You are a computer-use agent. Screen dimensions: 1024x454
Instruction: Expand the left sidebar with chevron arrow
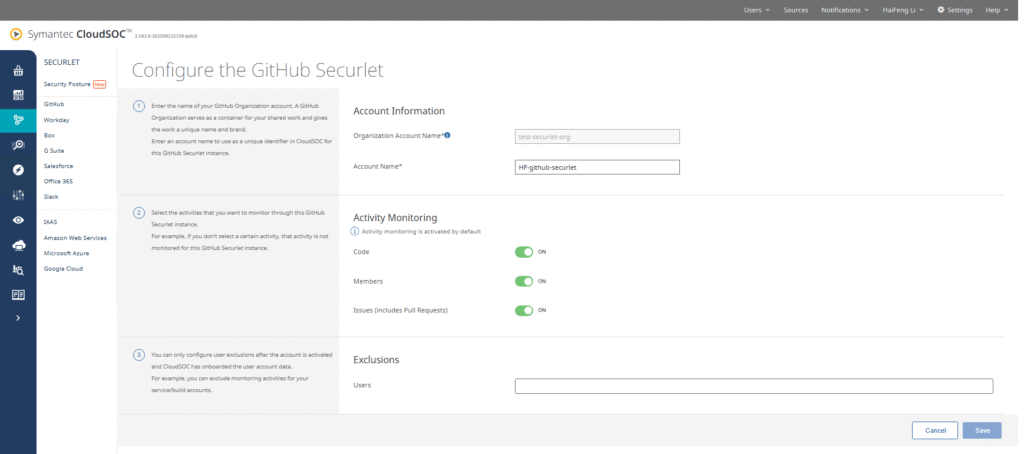pos(18,318)
